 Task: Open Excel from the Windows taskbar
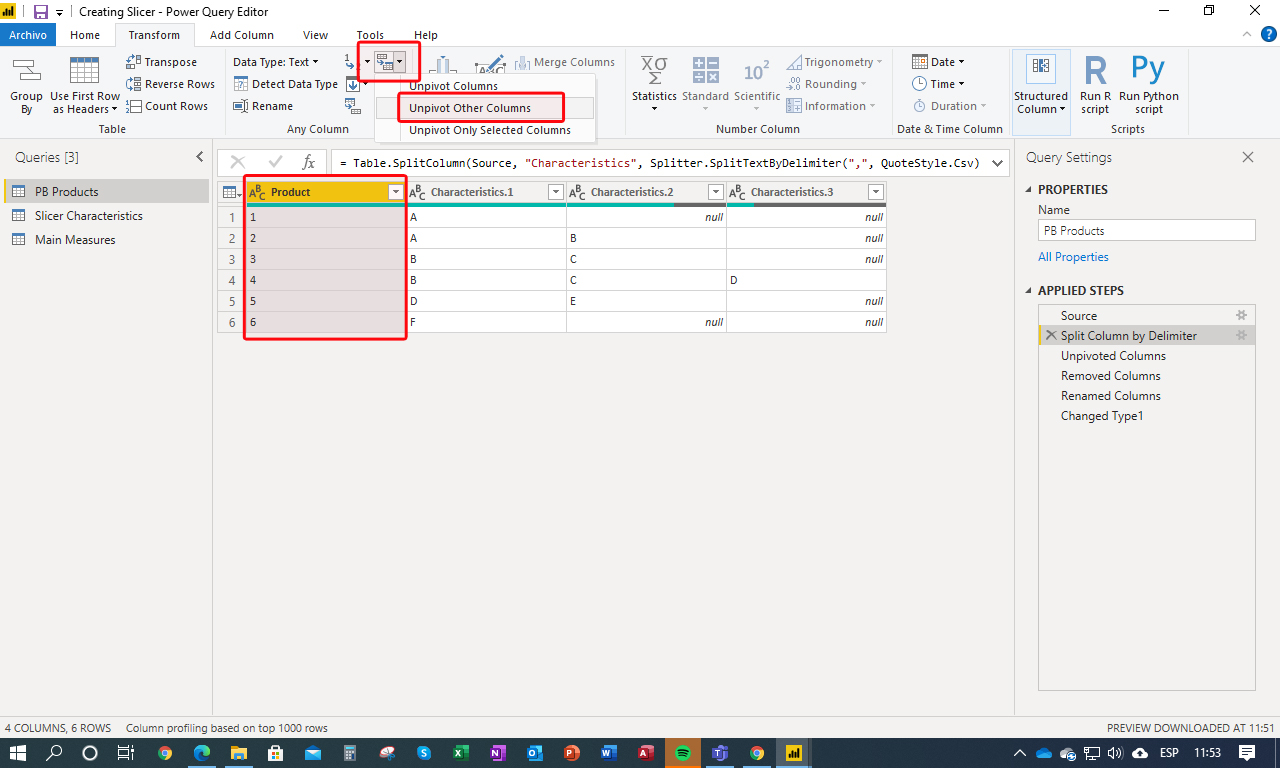461,753
